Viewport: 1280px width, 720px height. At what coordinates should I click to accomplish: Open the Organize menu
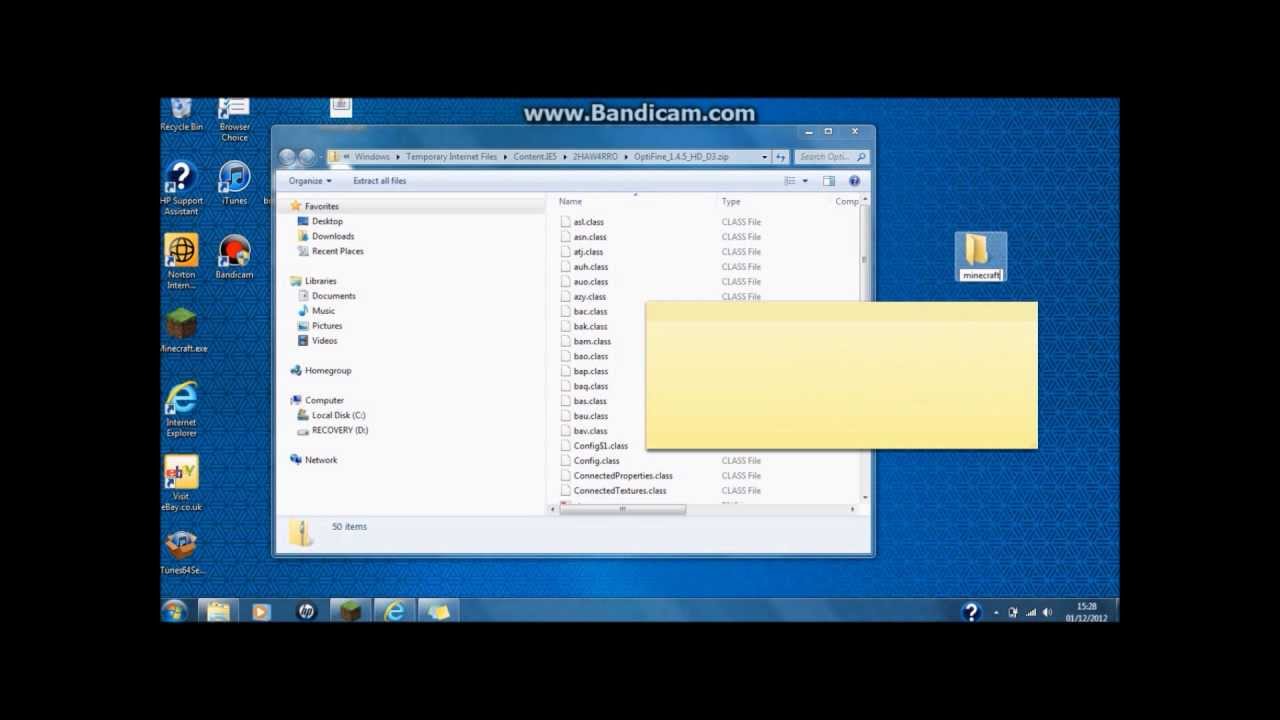[310, 181]
